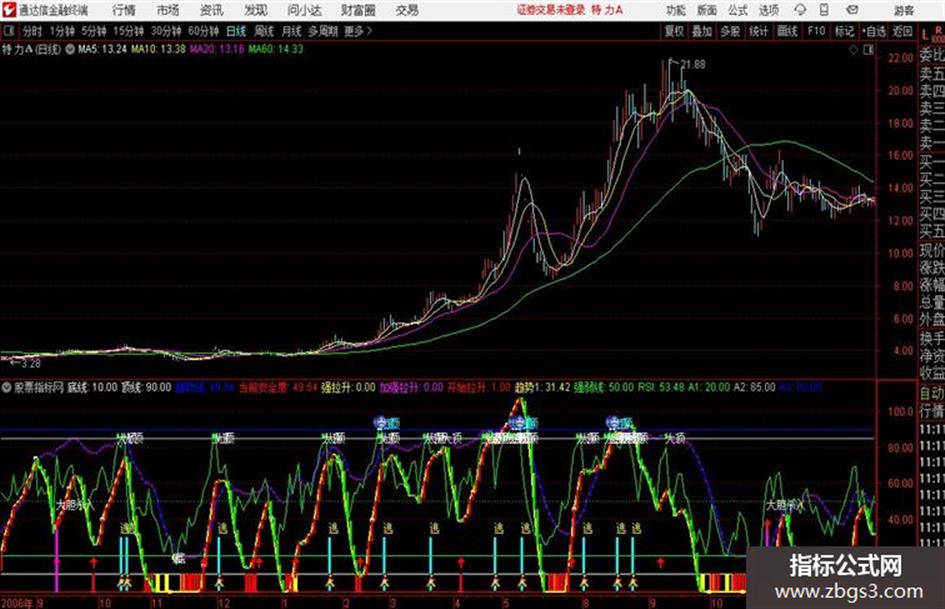Click the MA60: 14.33 indicator label
The image size is (945, 609).
pyautogui.click(x=275, y=49)
